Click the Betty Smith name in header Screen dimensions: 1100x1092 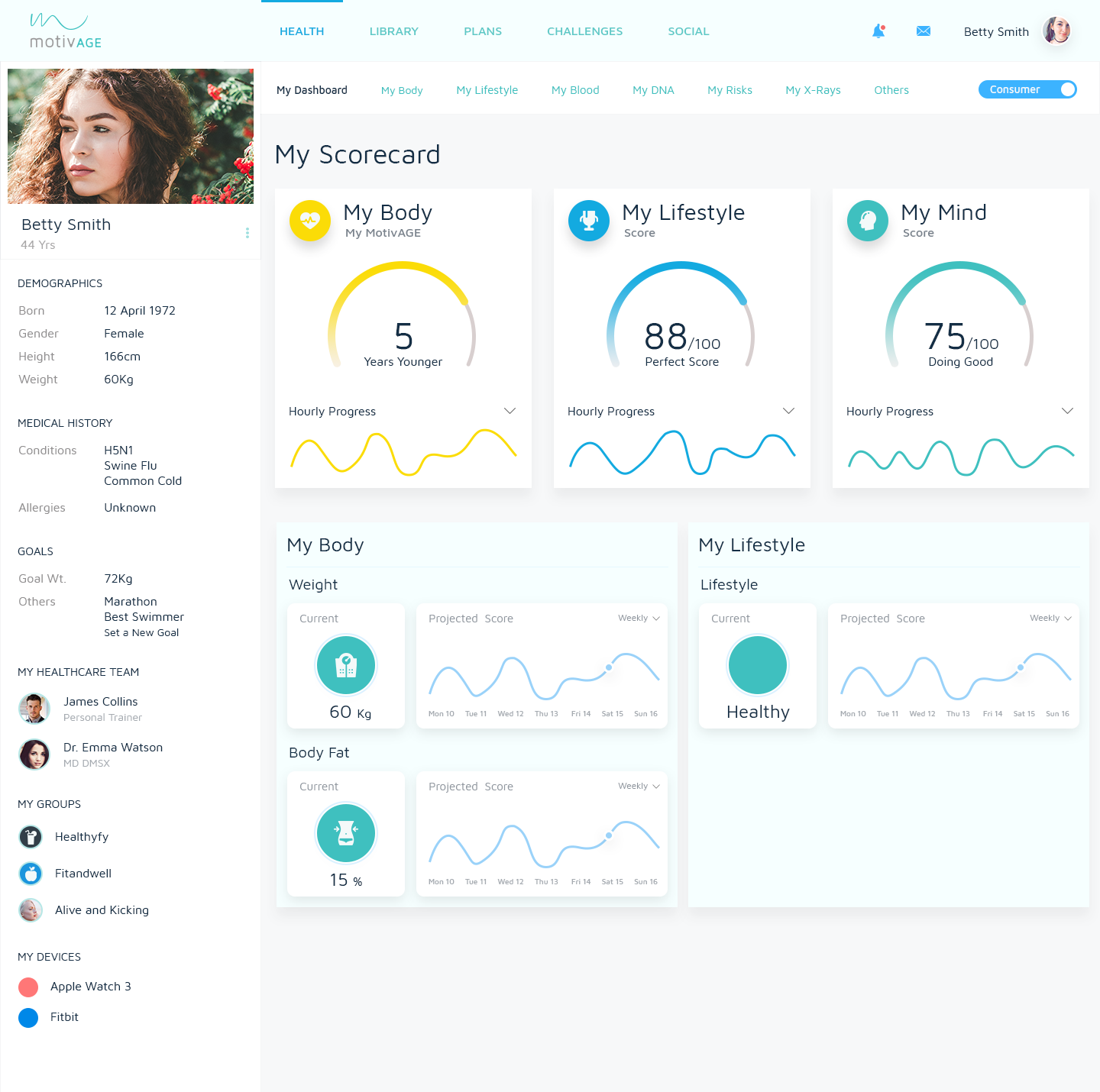(x=996, y=31)
